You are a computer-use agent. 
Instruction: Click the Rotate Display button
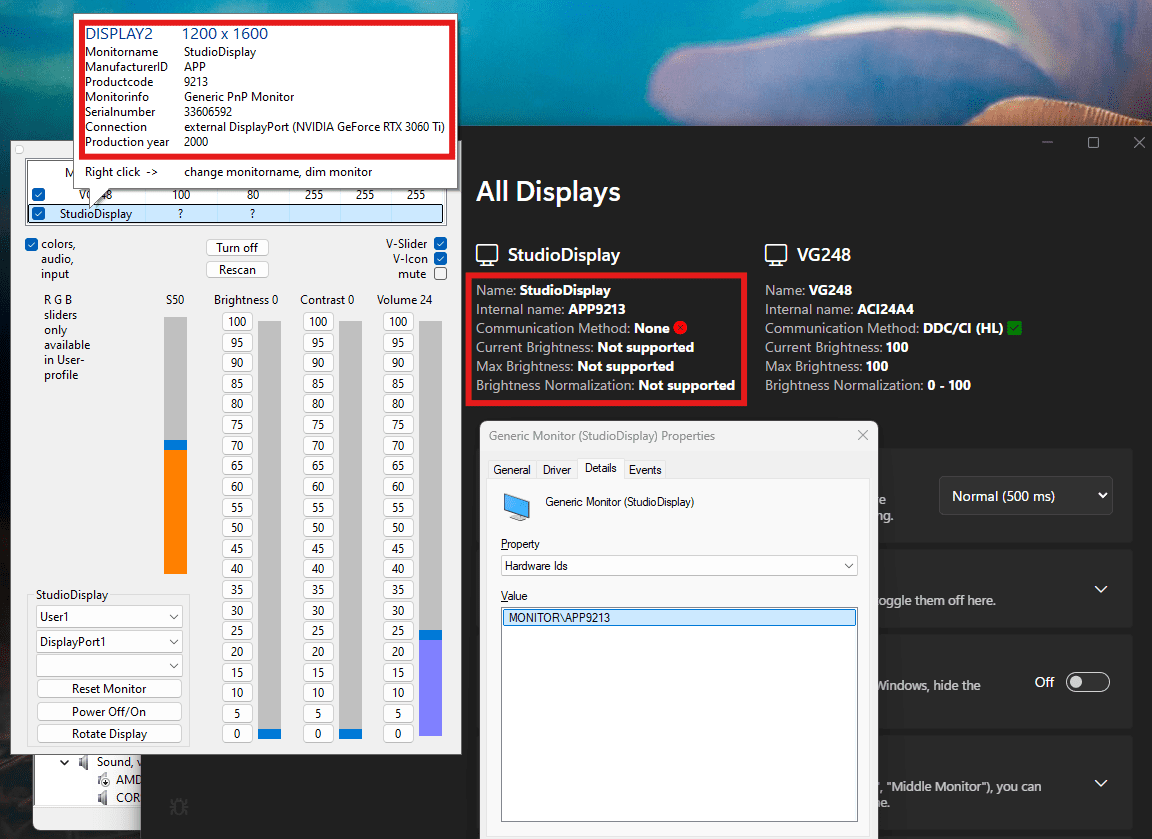pyautogui.click(x=109, y=734)
